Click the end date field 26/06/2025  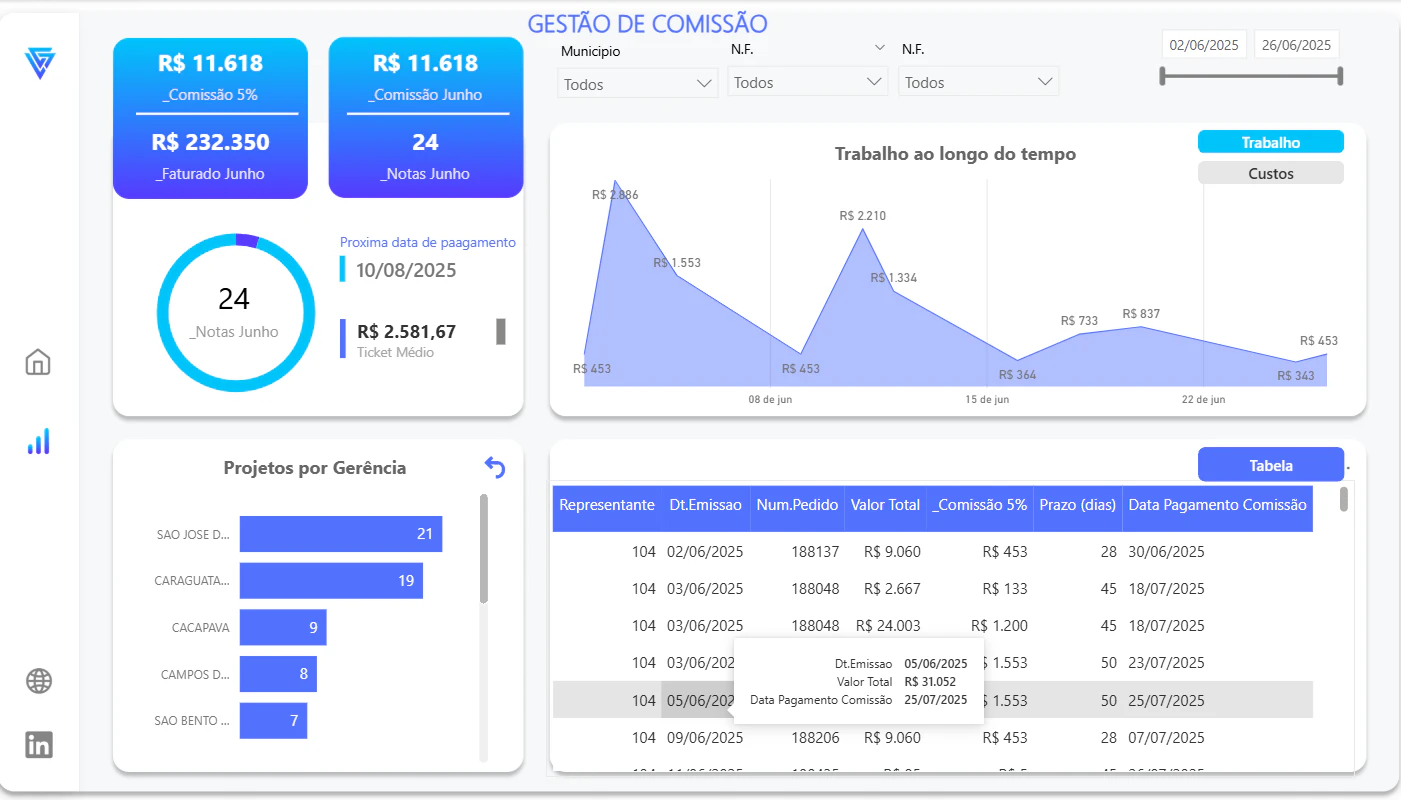pos(1296,45)
